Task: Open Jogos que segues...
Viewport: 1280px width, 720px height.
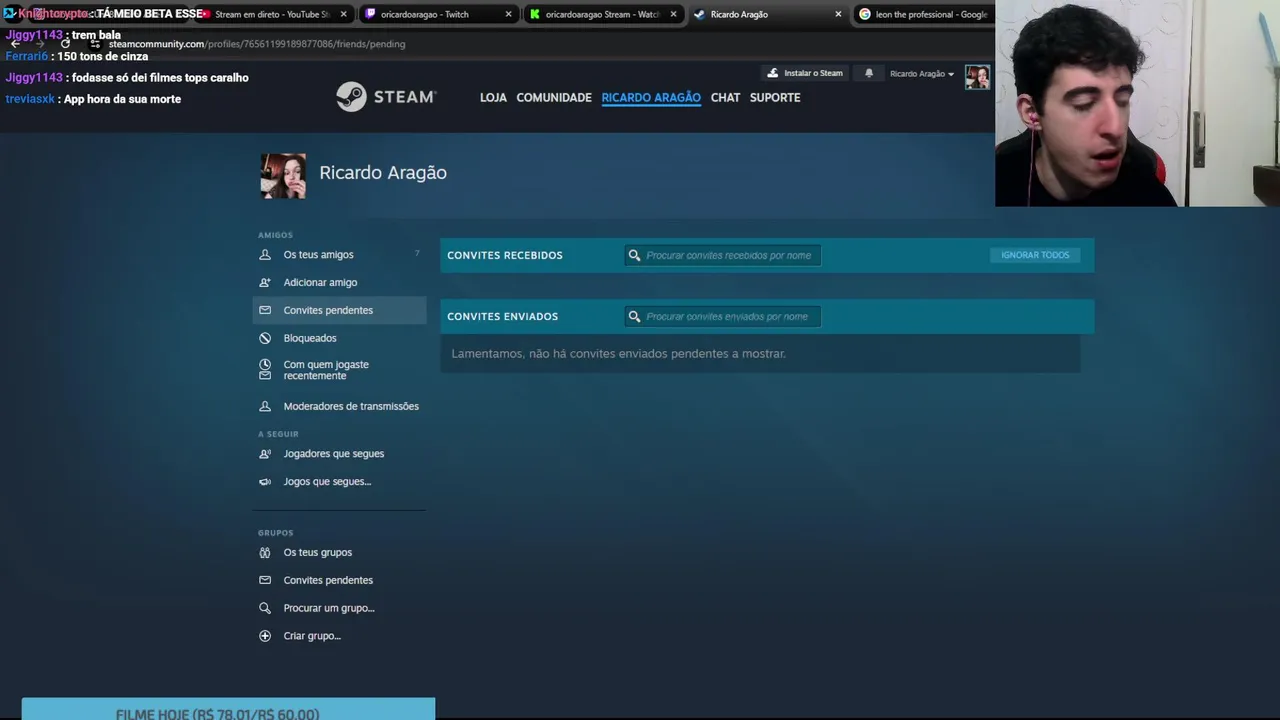Action: [327, 482]
